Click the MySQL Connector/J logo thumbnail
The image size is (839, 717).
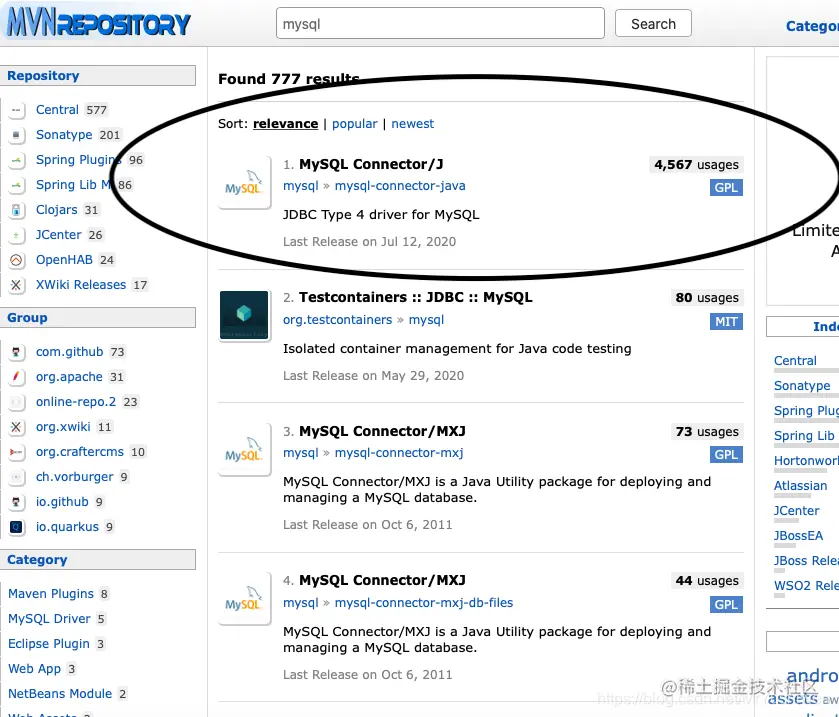pos(245,182)
